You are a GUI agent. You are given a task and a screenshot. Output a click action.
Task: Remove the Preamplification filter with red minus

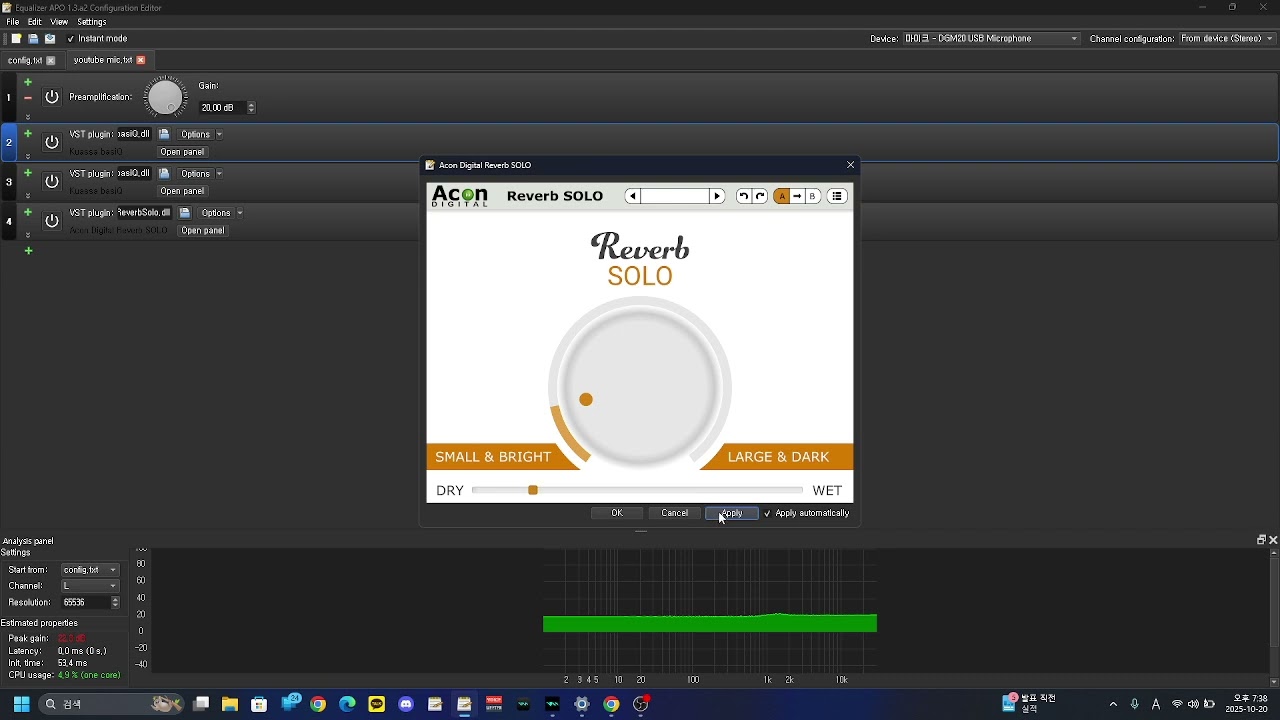[28, 98]
